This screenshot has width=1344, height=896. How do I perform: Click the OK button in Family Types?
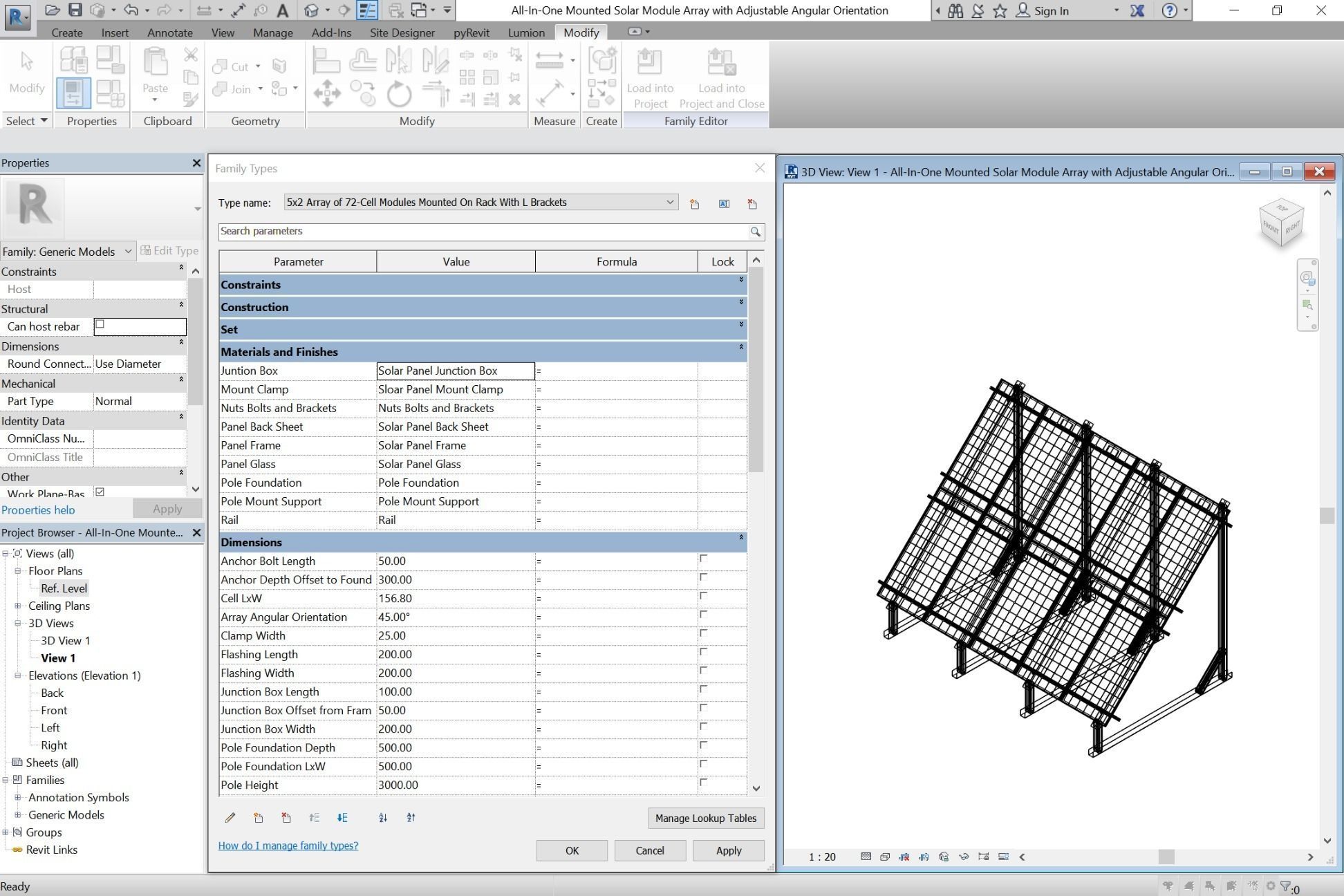tap(572, 850)
